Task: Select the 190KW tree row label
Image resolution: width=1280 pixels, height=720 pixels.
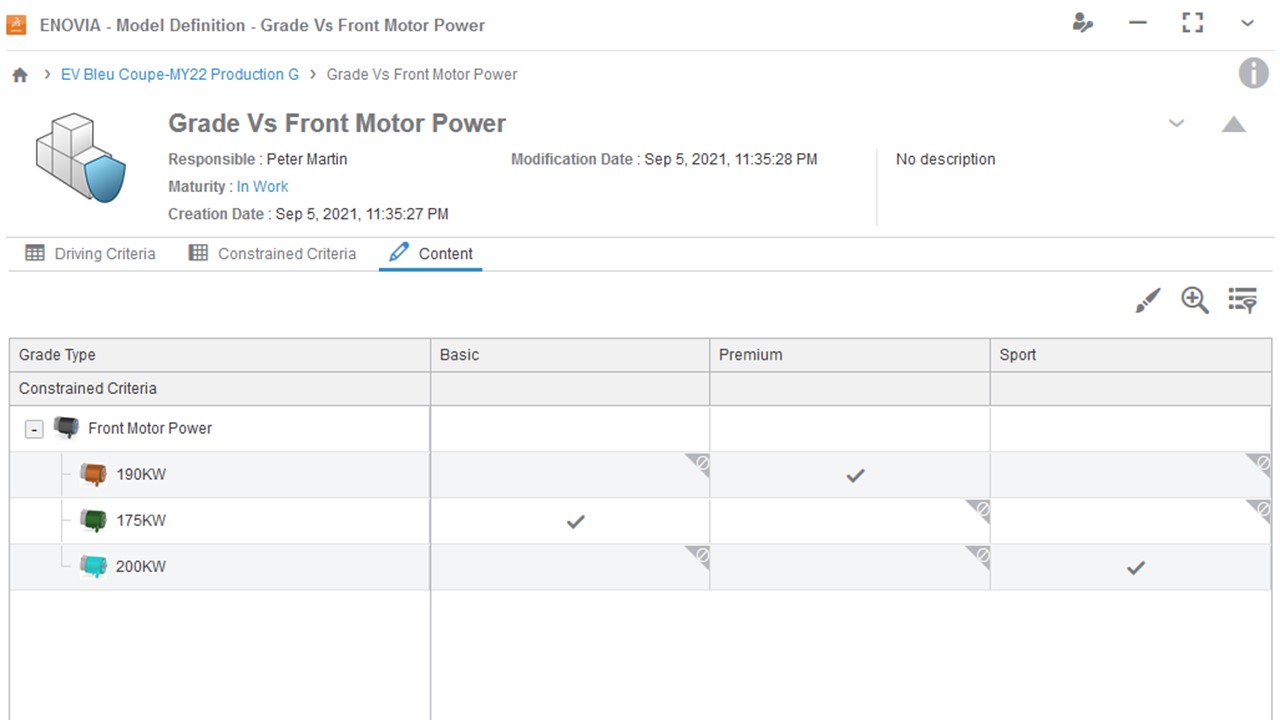Action: 141,474
